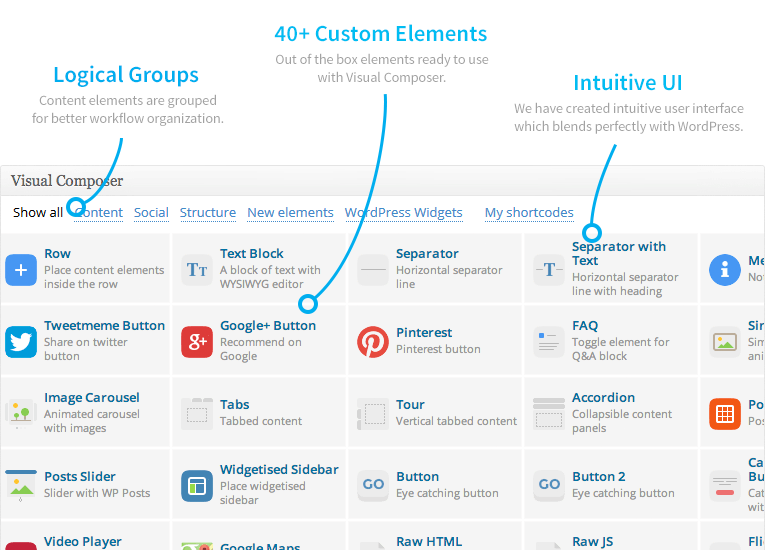The height and width of the screenshot is (550, 765).
Task: Choose the Tour element icon
Action: 373,414
